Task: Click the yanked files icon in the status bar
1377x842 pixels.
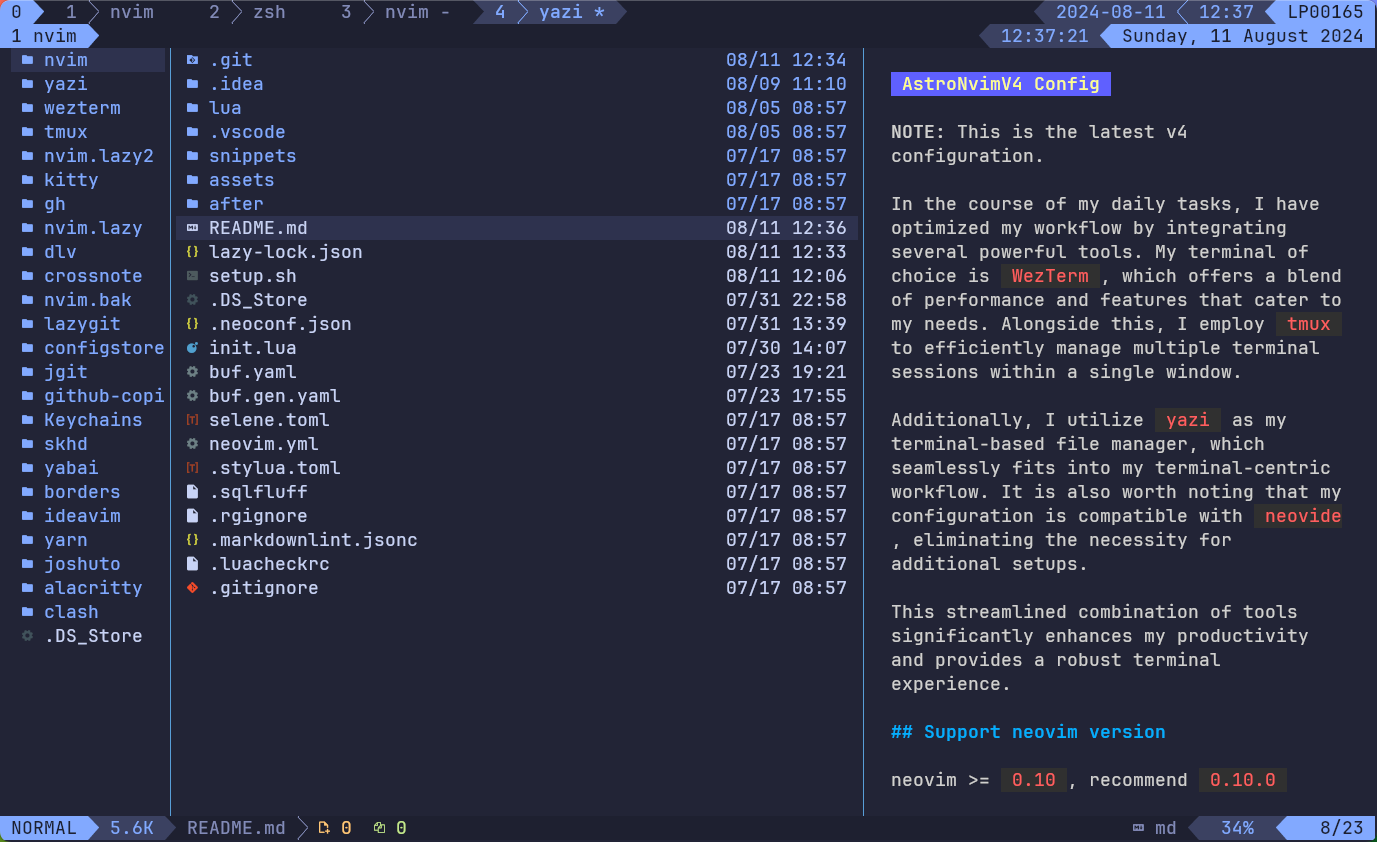Action: pyautogui.click(x=324, y=828)
